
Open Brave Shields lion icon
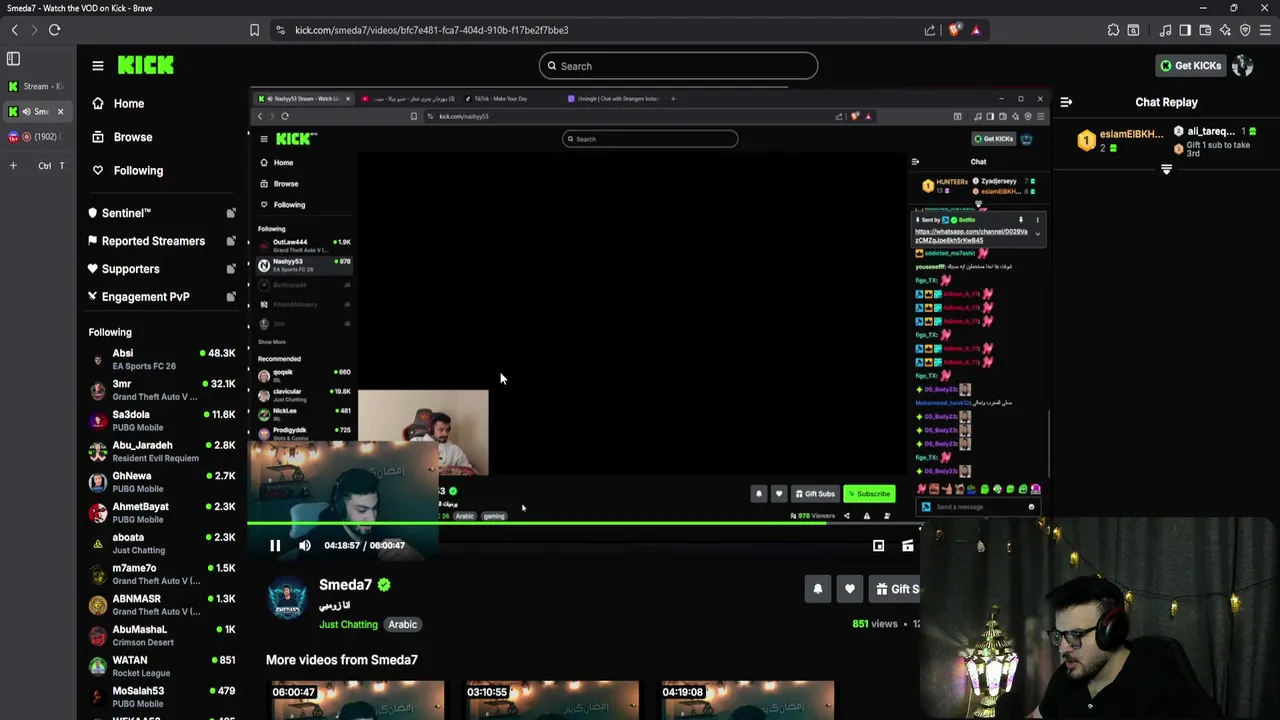click(x=954, y=30)
